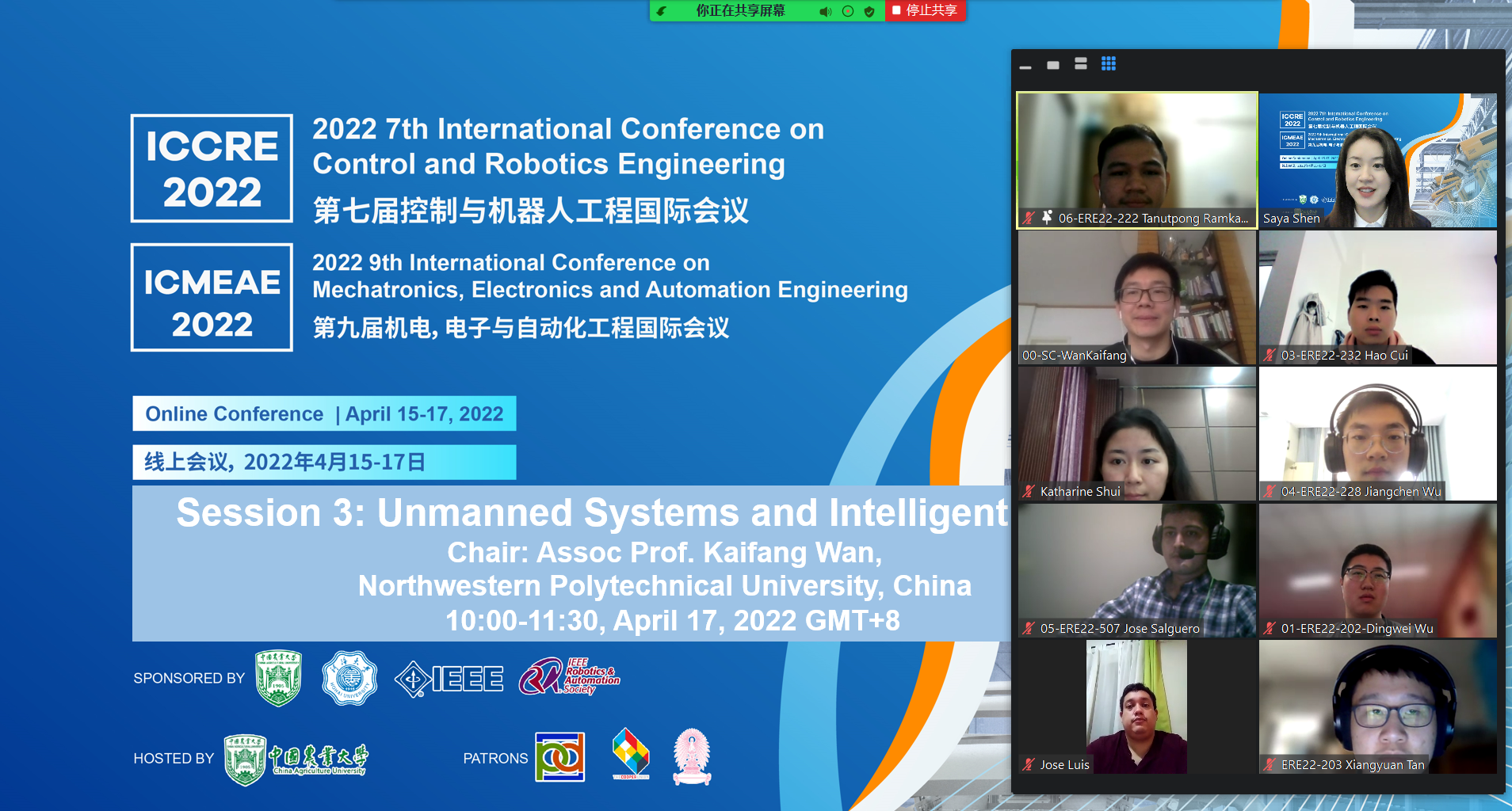Select the grid view icon in video panel
Screen dimensions: 1512x811
point(1109,63)
